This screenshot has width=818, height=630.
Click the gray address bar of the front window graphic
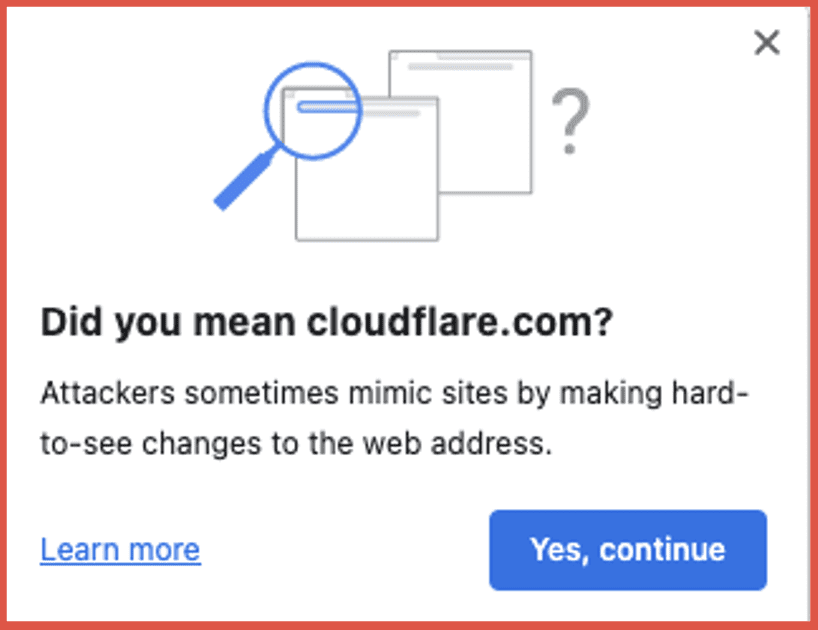click(391, 112)
